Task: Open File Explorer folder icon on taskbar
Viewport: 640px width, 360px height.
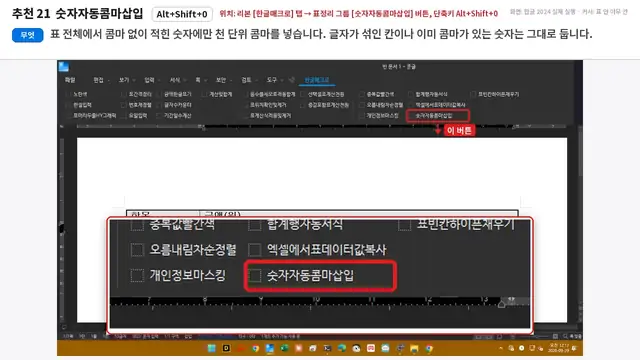Action: [x=414, y=348]
